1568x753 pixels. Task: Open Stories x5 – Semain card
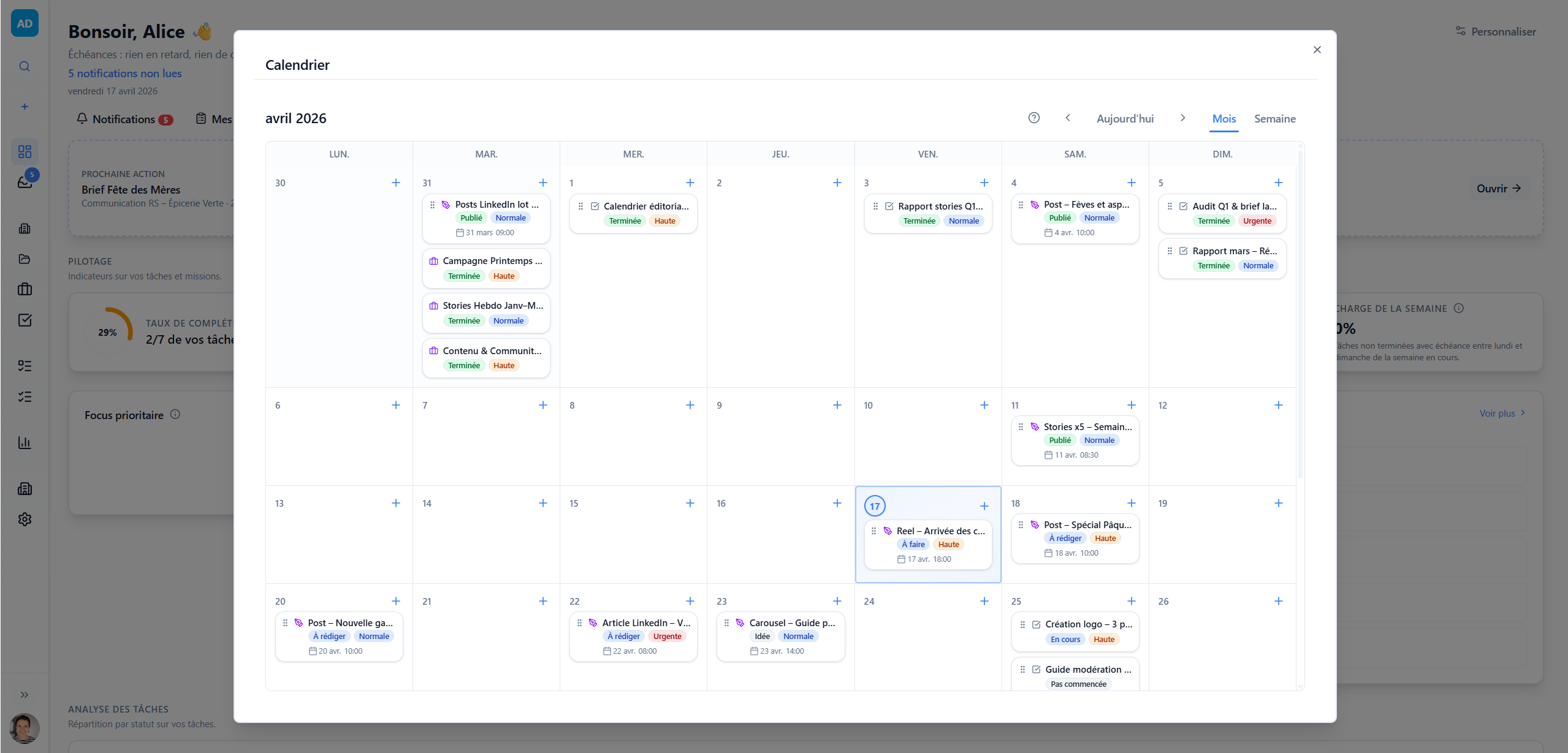pyautogui.click(x=1075, y=441)
